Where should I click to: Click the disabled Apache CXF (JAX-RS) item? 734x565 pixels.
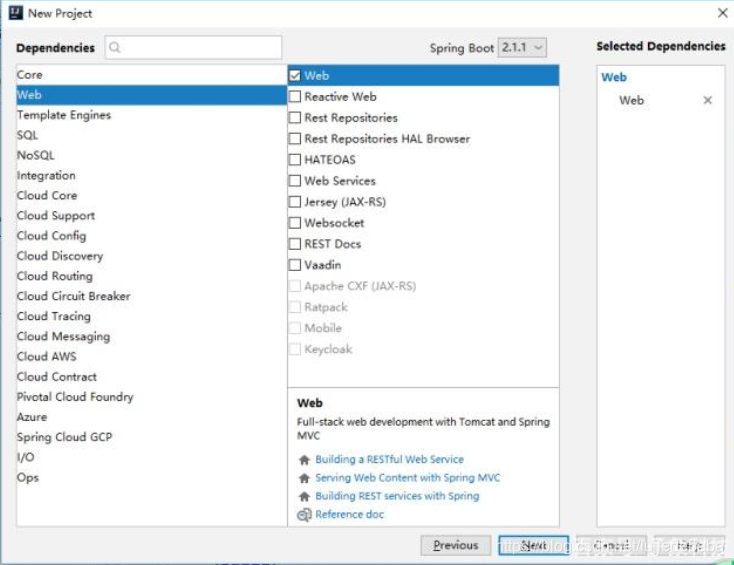click(x=423, y=286)
